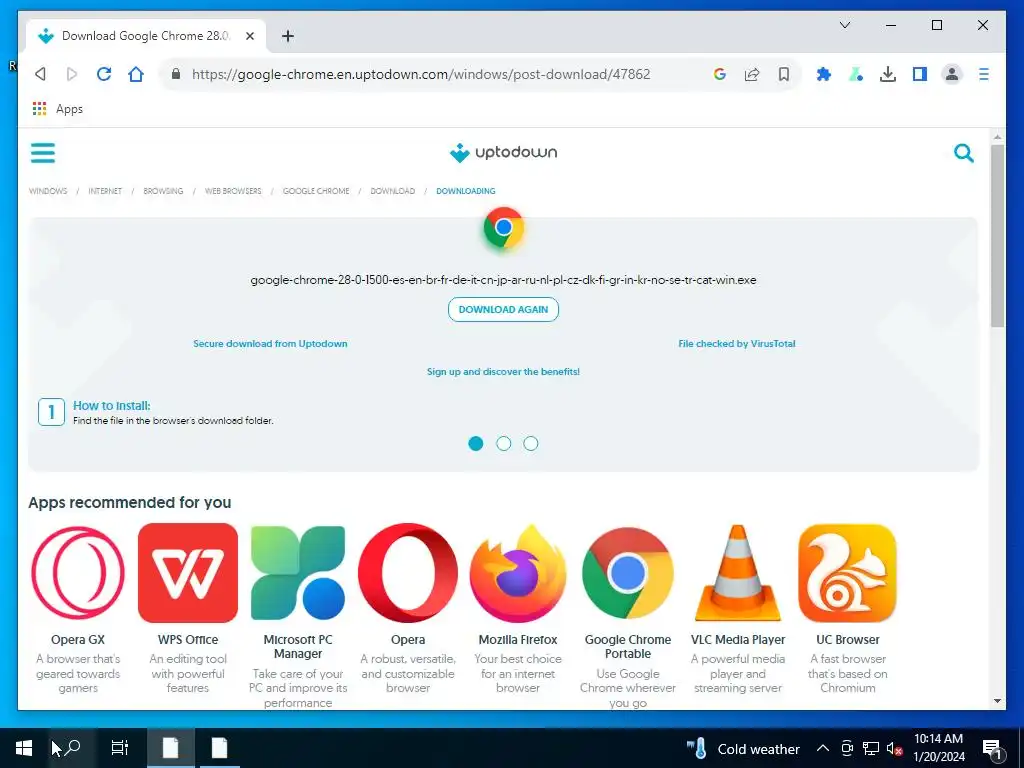Click the network tray icon
1024x768 pixels.
(x=871, y=748)
